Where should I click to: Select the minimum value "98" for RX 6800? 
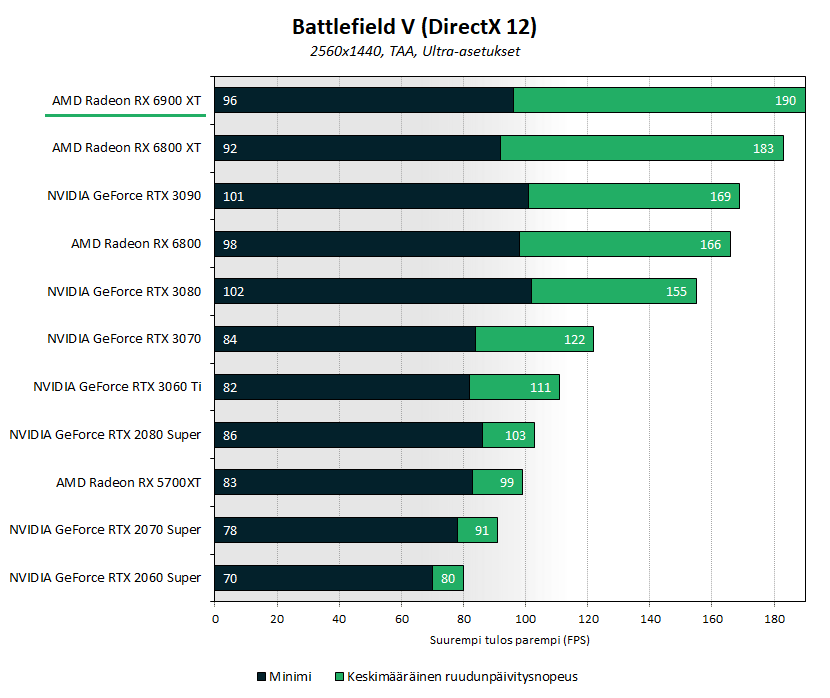[230, 244]
